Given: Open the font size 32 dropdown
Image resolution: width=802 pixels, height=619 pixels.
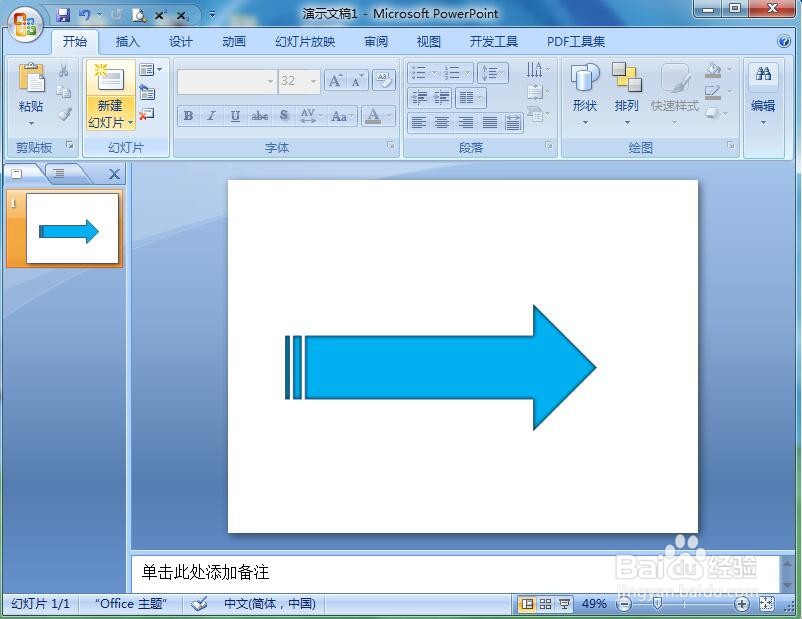Looking at the screenshot, I should (x=313, y=81).
